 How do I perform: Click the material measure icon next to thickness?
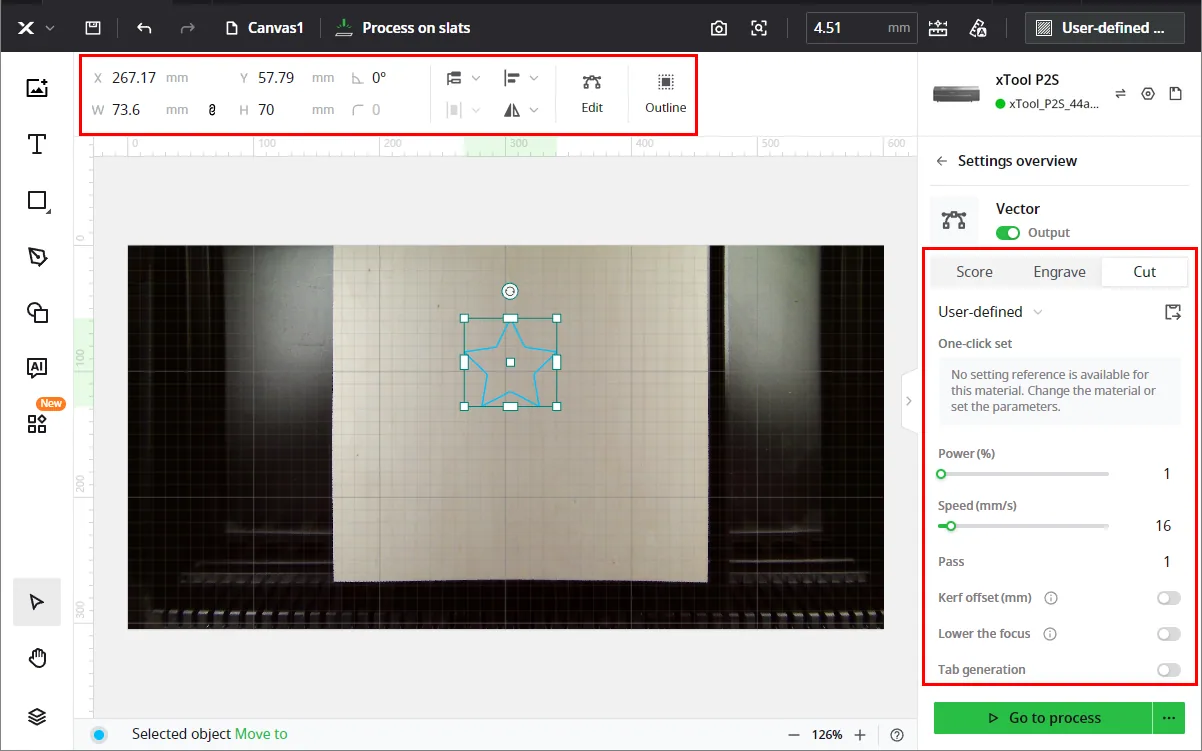click(x=979, y=28)
